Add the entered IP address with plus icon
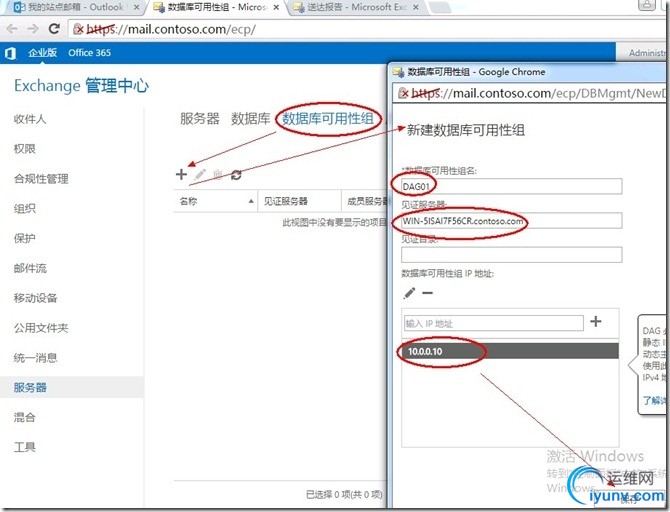The width and height of the screenshot is (670, 512). point(596,321)
